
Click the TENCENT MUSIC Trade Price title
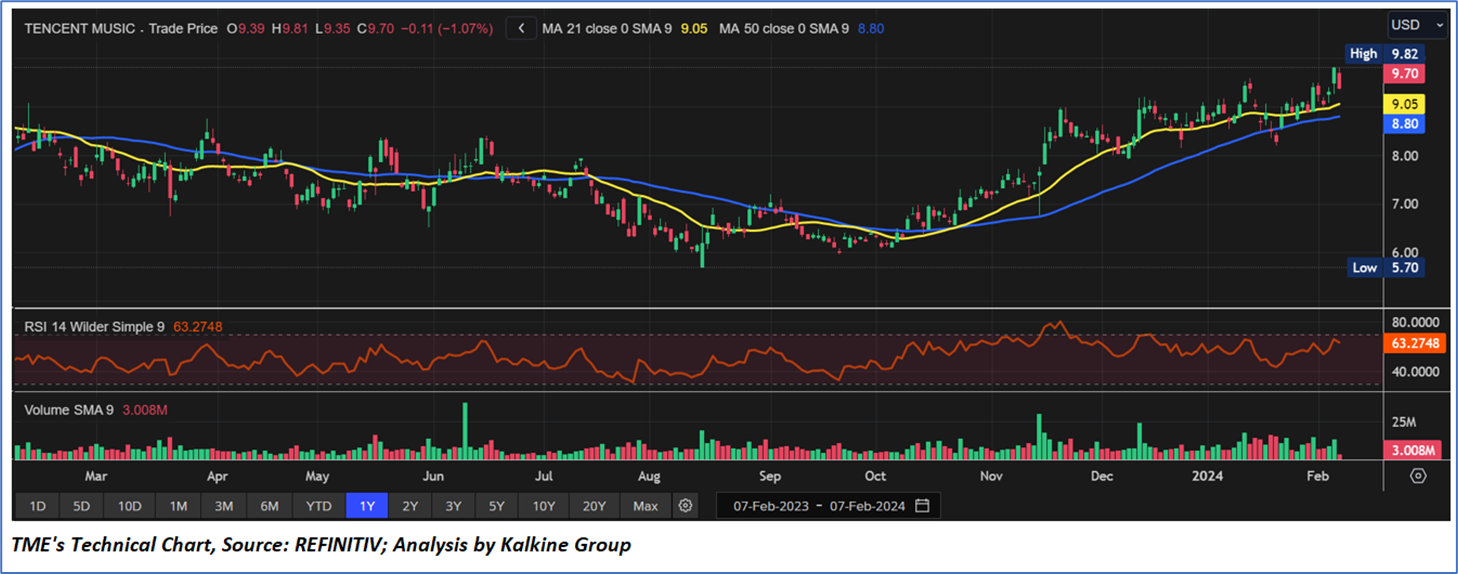(121, 29)
